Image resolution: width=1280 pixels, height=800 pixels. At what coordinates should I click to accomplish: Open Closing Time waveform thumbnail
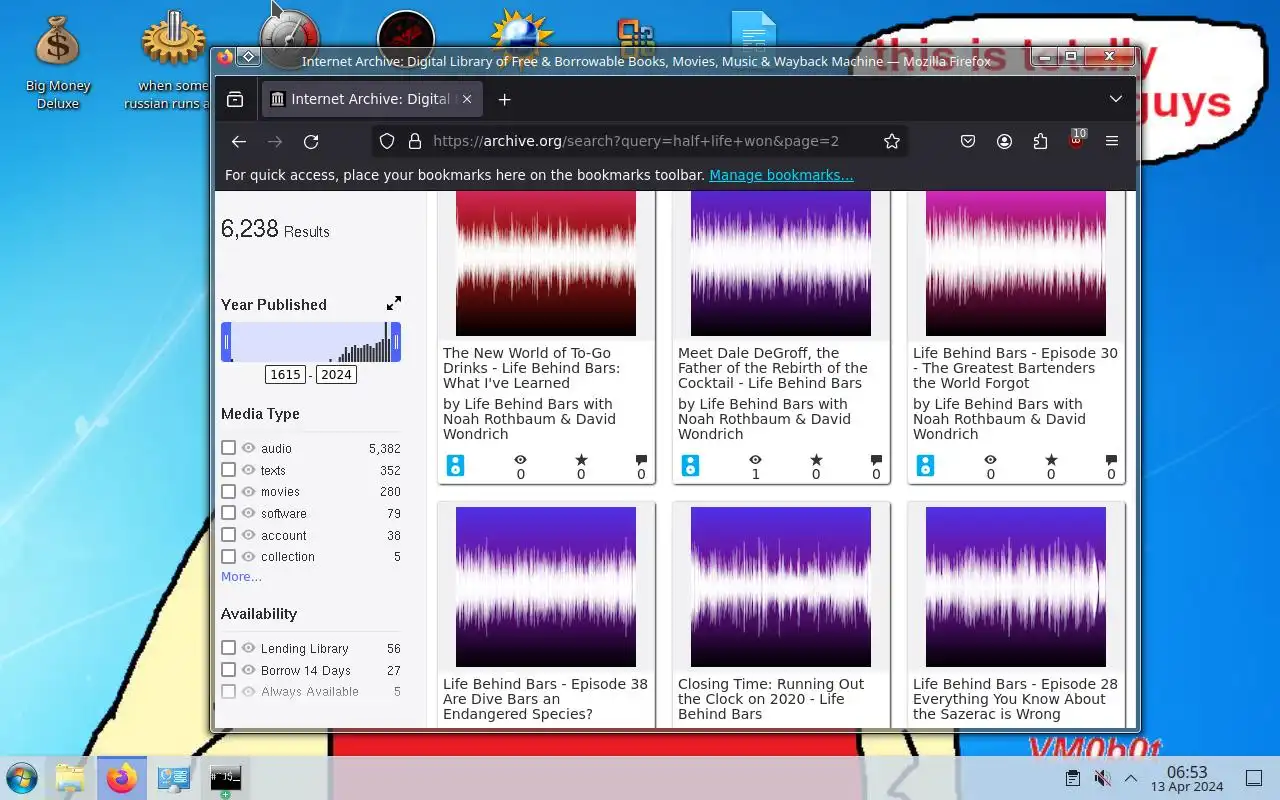(781, 587)
